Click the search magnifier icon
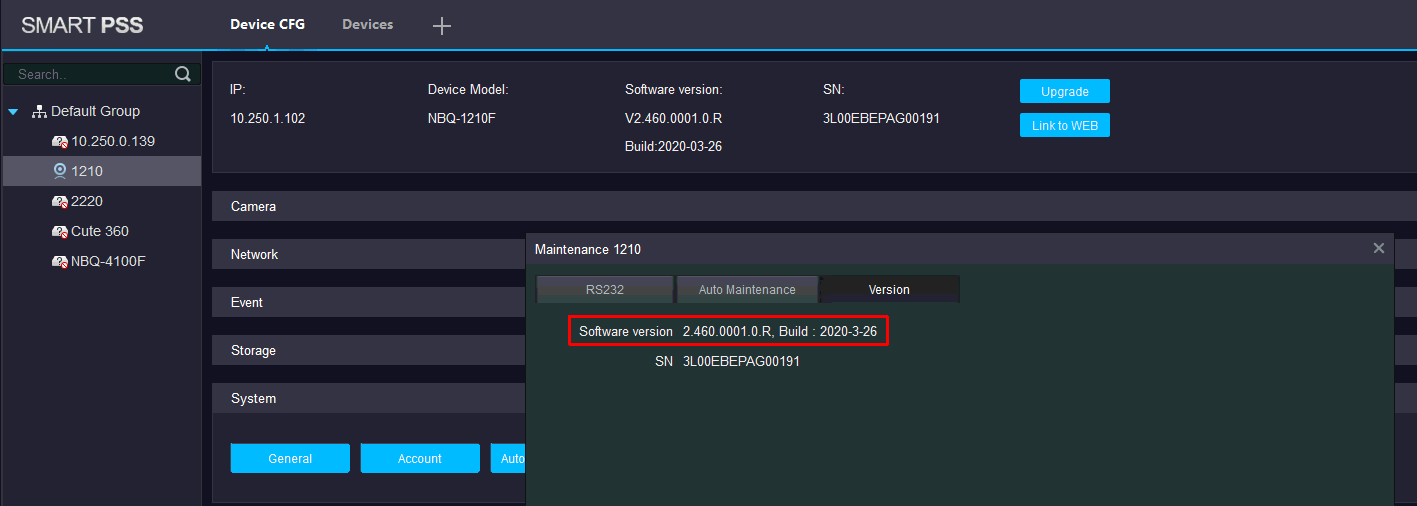 click(182, 74)
